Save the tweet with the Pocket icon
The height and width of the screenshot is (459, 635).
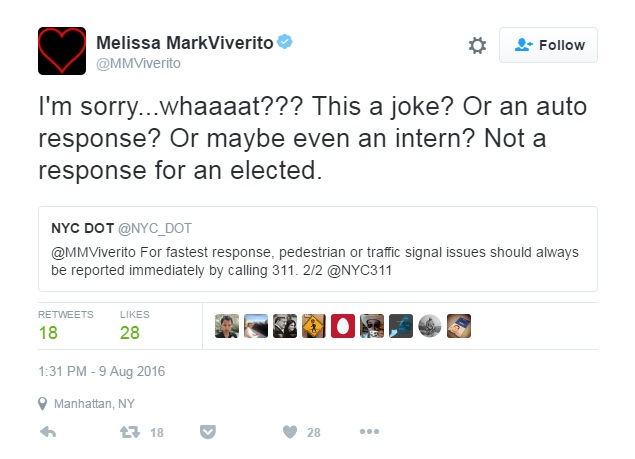[x=208, y=432]
